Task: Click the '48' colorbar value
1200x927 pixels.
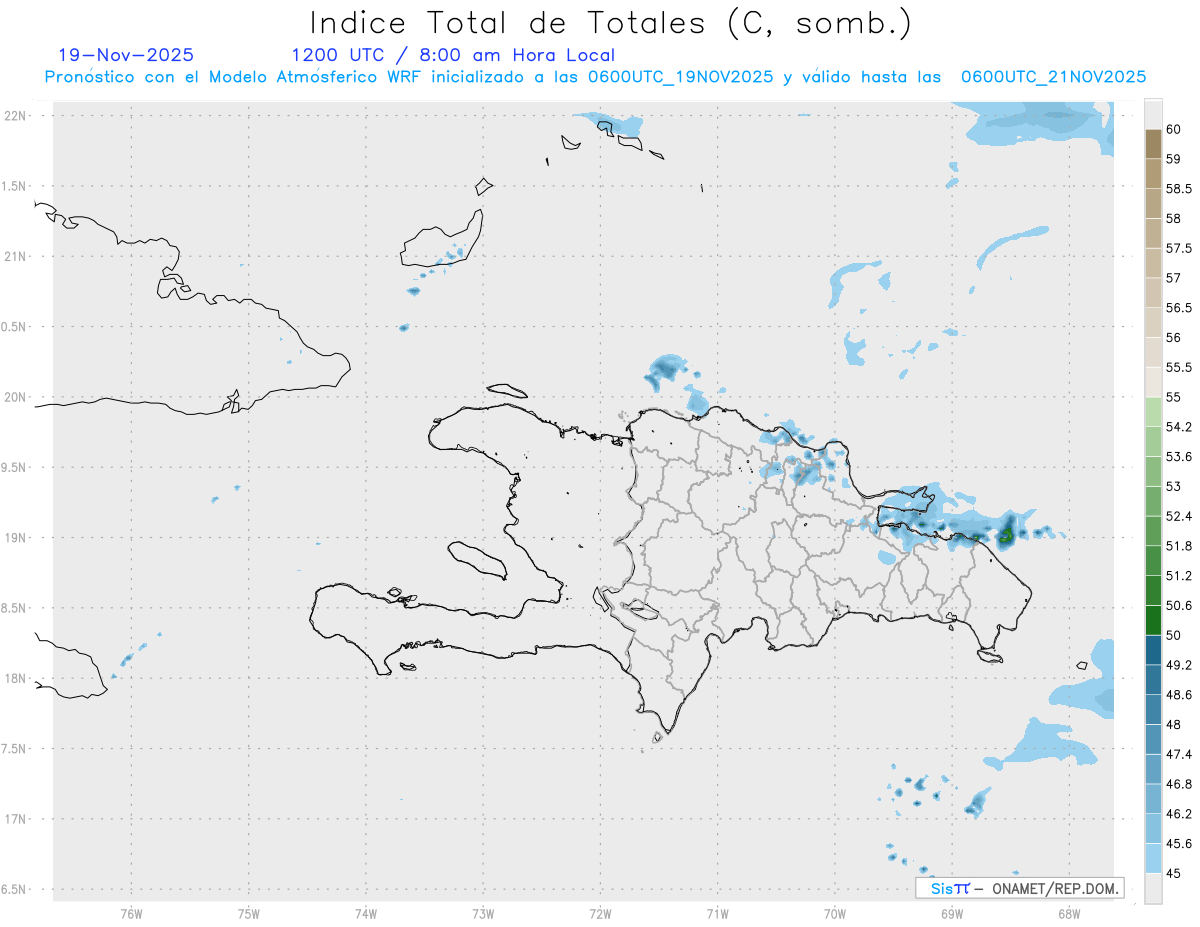Action: [1174, 724]
